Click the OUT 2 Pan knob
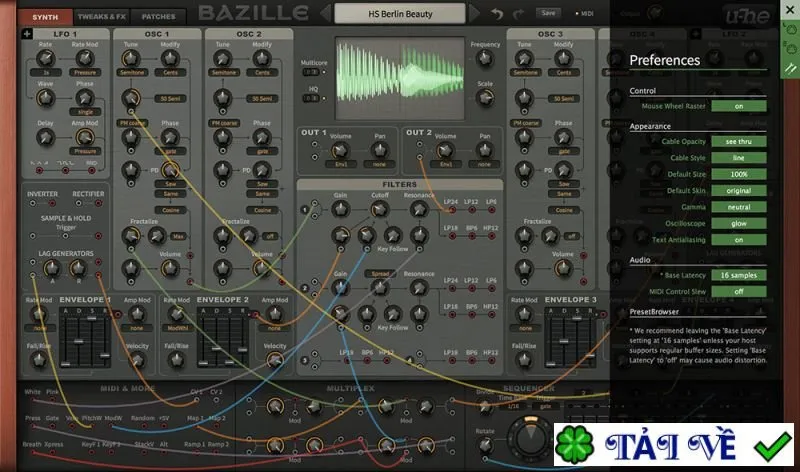 [484, 150]
